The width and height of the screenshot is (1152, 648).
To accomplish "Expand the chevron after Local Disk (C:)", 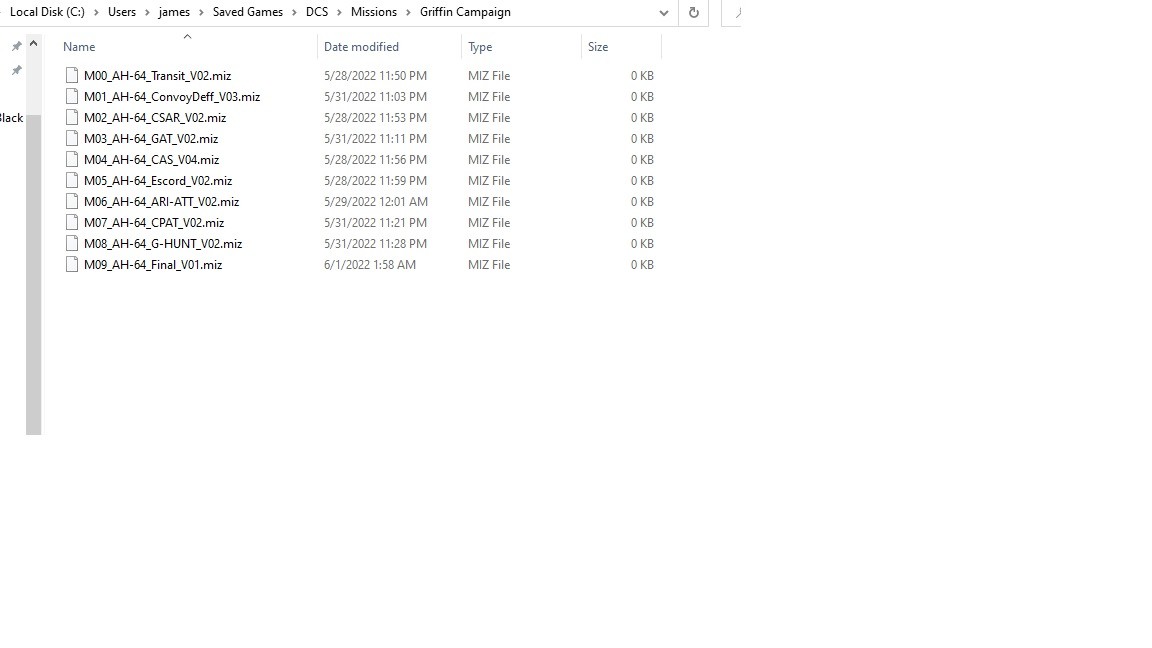I will (x=96, y=12).
